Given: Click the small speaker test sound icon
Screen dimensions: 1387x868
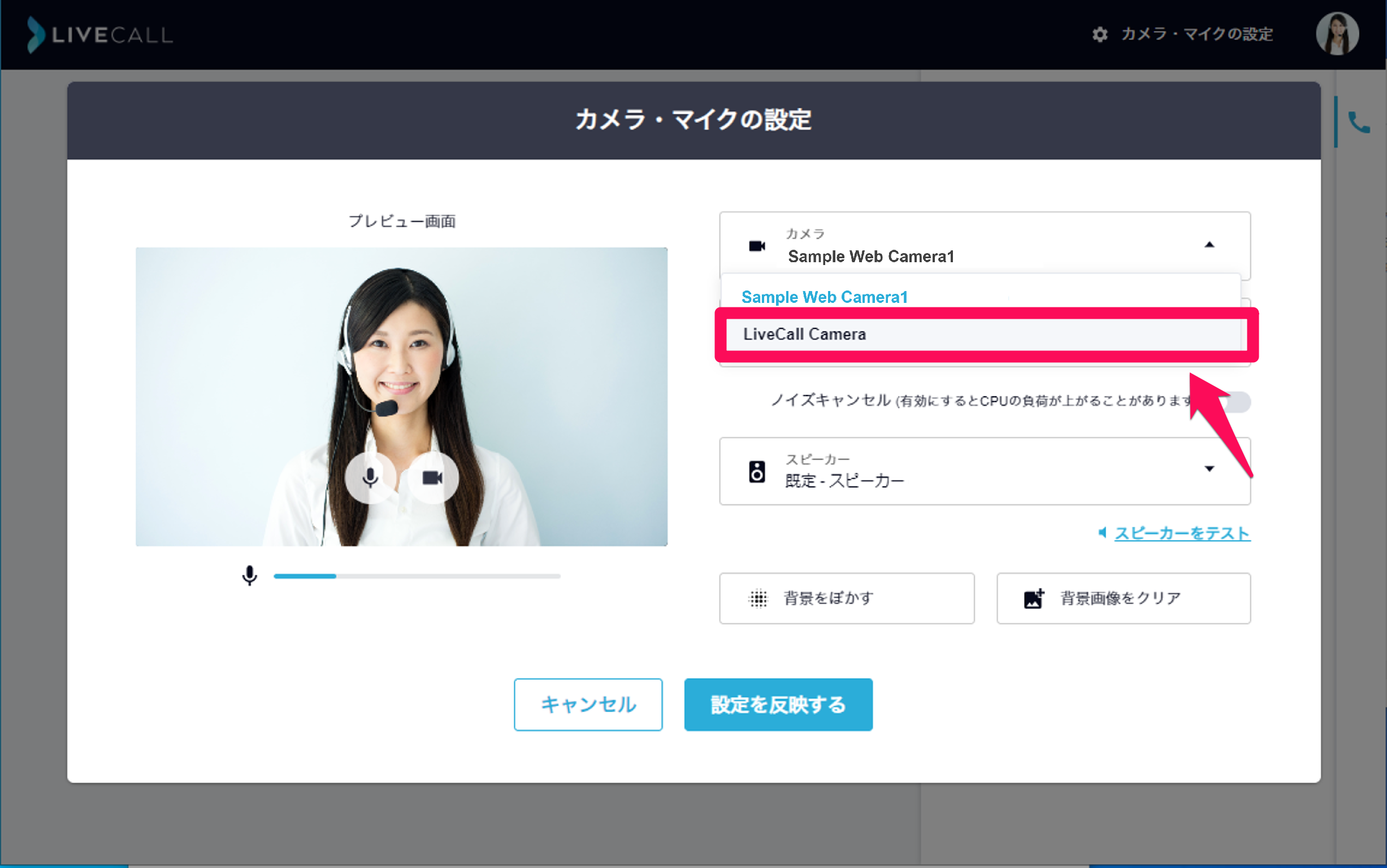Looking at the screenshot, I should tap(1102, 533).
